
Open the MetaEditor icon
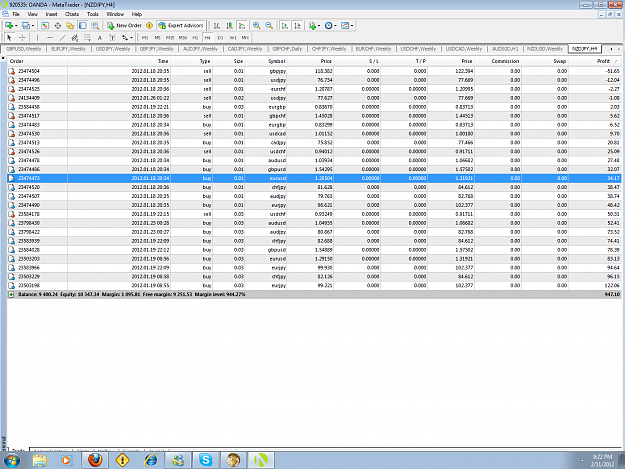coord(149,26)
